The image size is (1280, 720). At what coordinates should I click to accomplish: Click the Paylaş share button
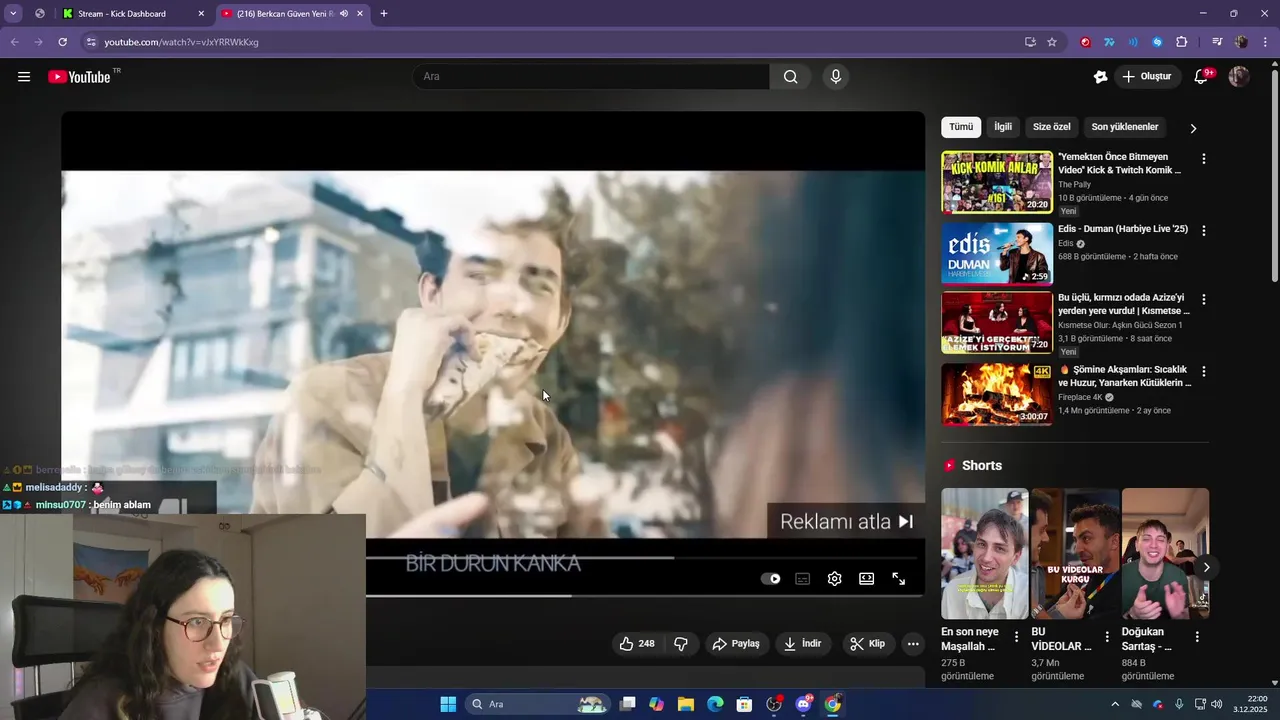pyautogui.click(x=736, y=644)
